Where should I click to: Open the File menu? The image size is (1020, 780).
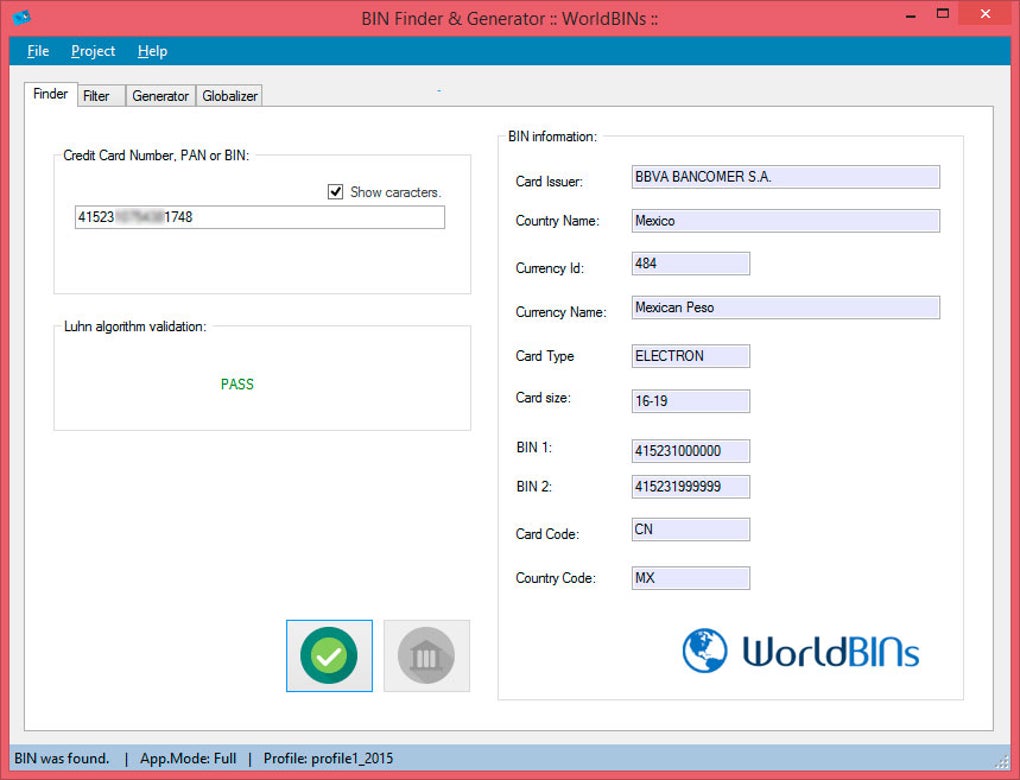click(38, 51)
